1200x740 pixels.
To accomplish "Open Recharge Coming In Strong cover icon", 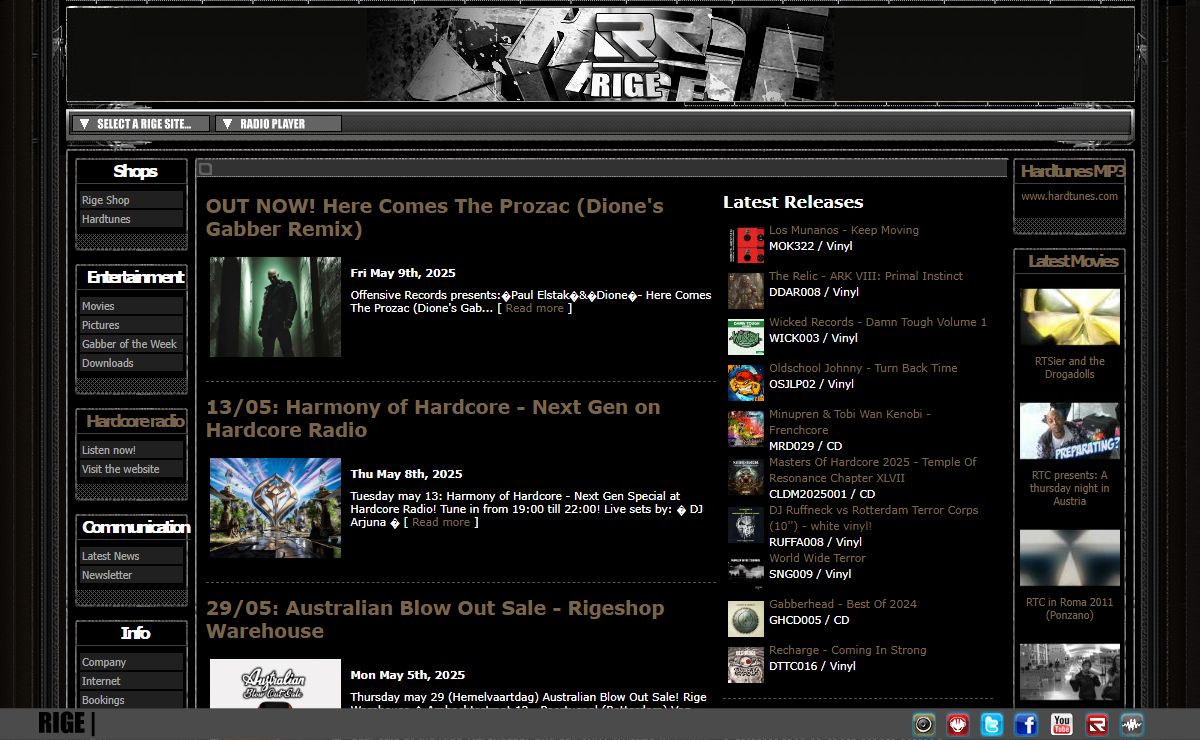I will click(x=746, y=665).
